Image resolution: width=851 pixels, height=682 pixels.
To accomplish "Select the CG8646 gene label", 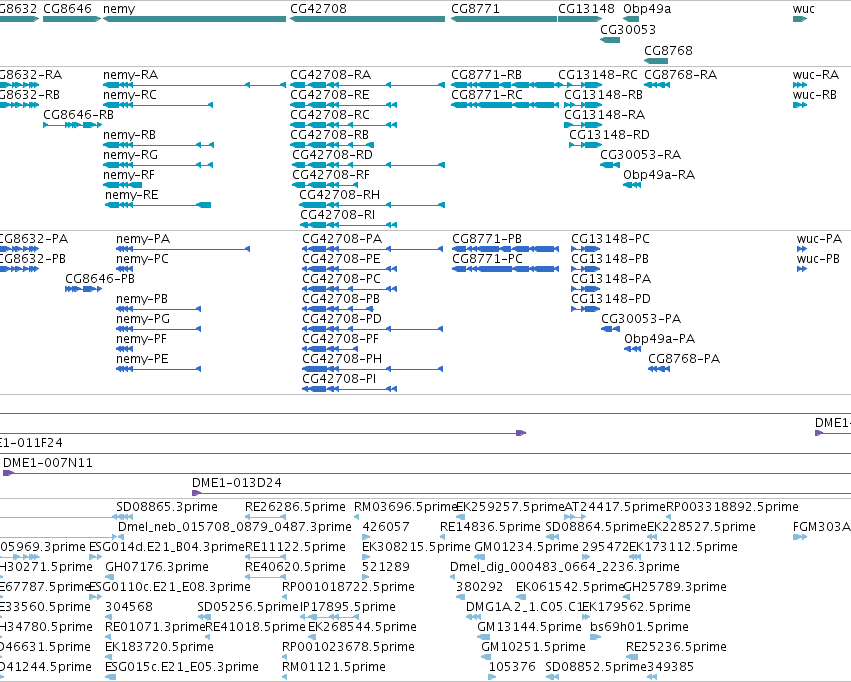I will click(x=67, y=9).
